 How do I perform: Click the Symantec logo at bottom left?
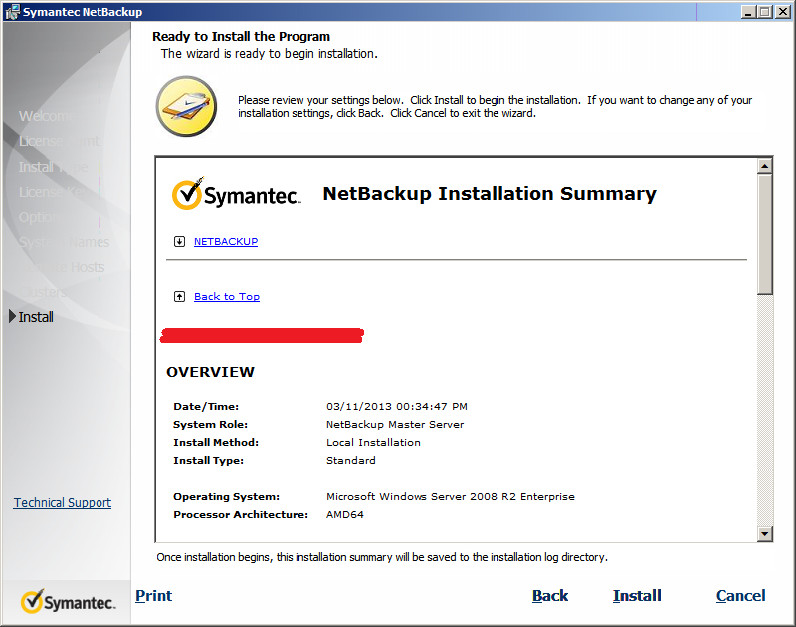pos(68,602)
